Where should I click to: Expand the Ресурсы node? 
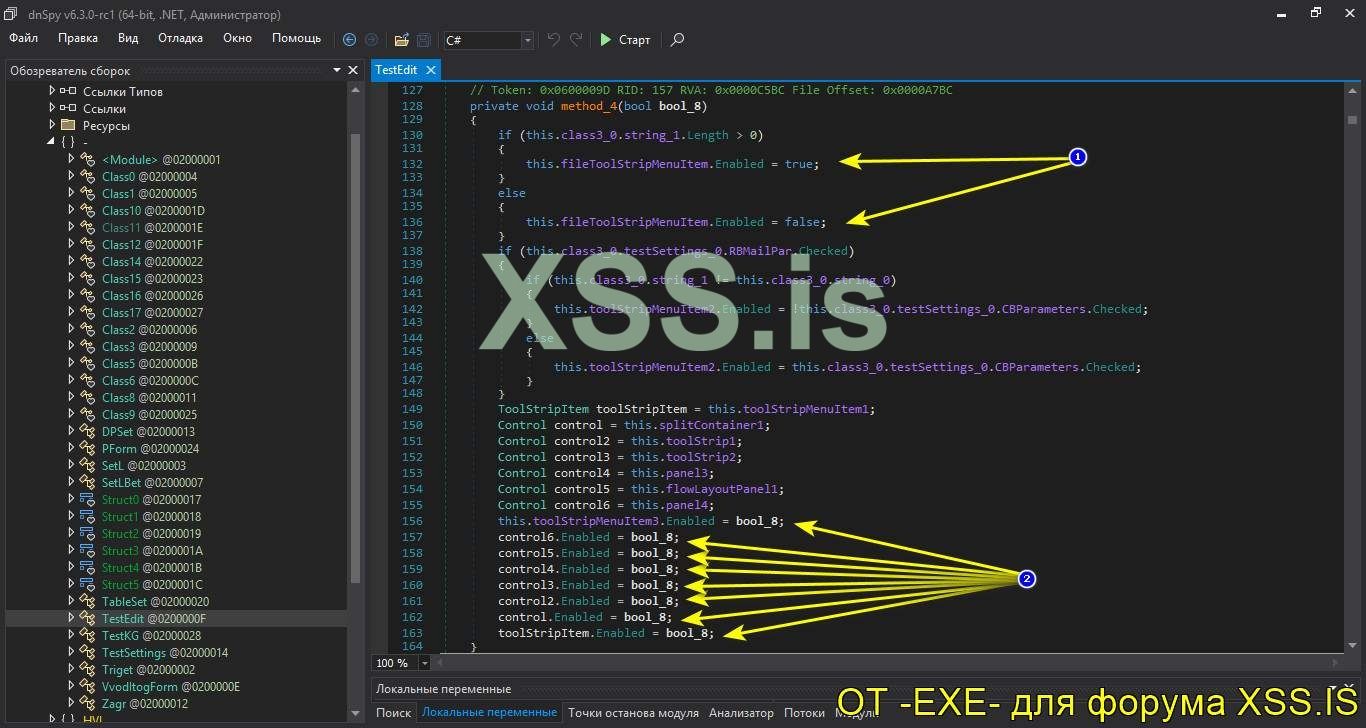[x=52, y=126]
